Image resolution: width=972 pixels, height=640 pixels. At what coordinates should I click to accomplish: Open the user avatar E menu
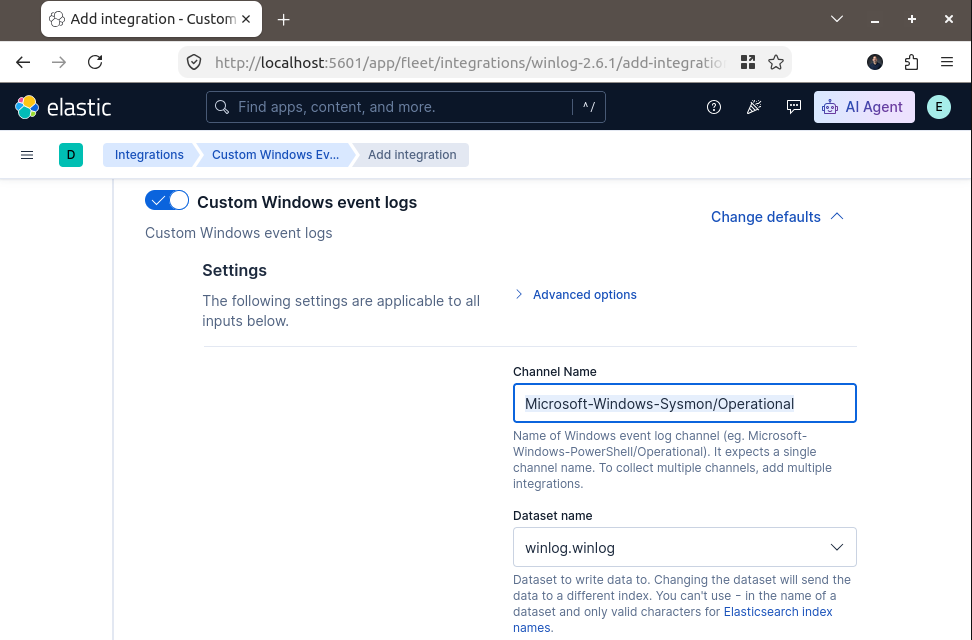coord(939,107)
